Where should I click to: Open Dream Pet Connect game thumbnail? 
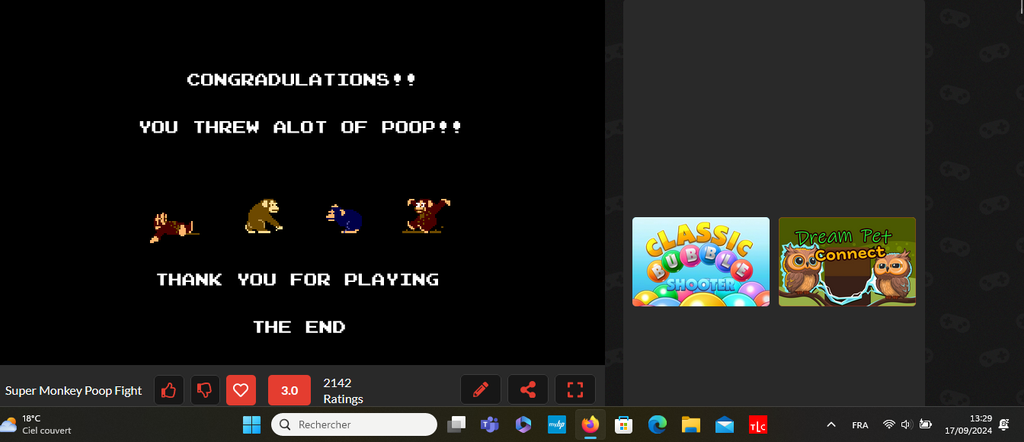847,262
